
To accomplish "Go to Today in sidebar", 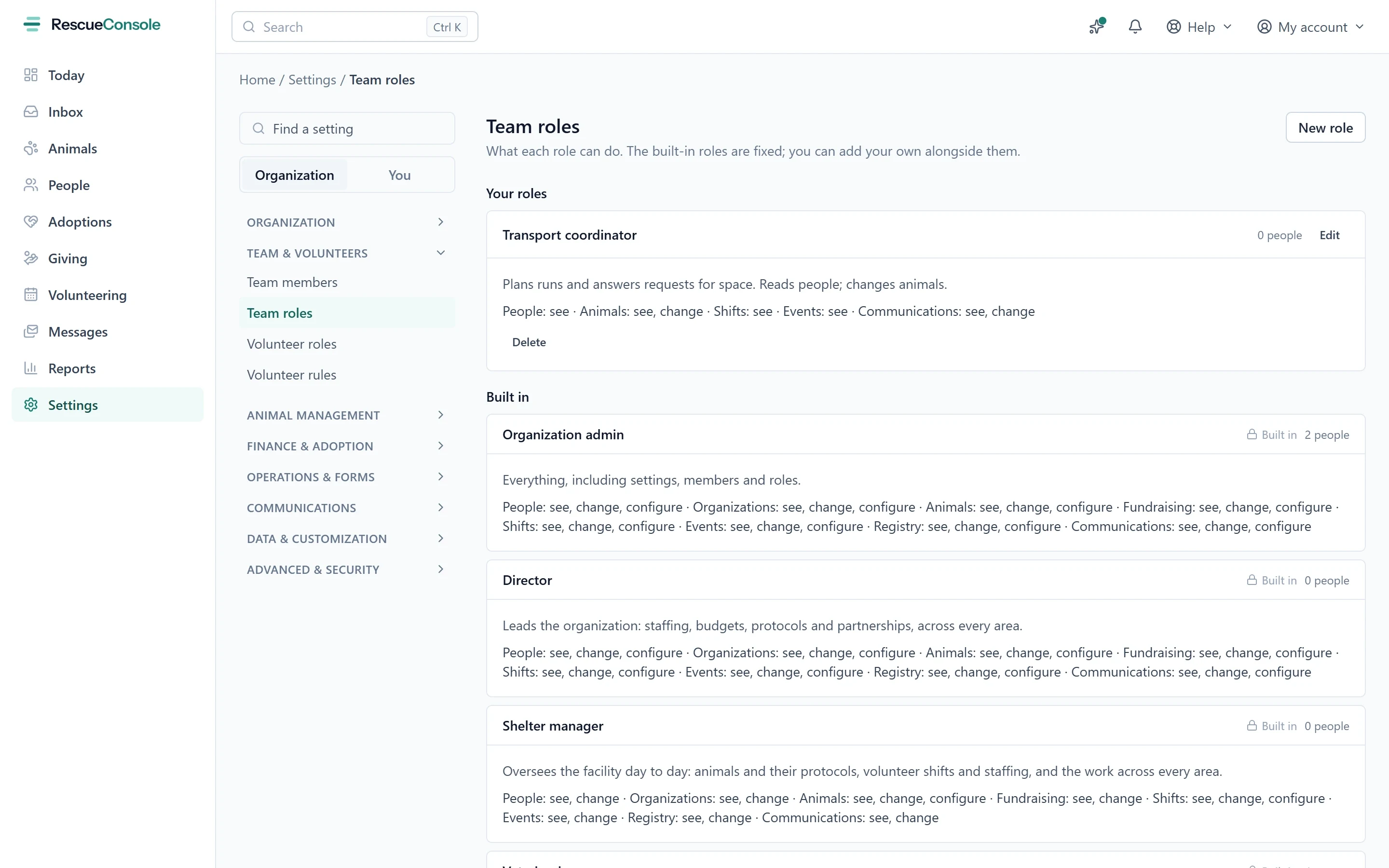I will pyautogui.click(x=108, y=75).
